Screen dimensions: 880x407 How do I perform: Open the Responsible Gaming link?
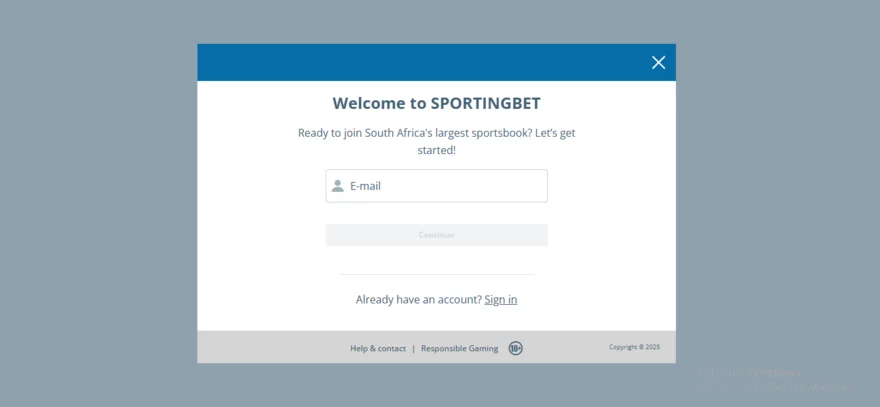coord(460,349)
